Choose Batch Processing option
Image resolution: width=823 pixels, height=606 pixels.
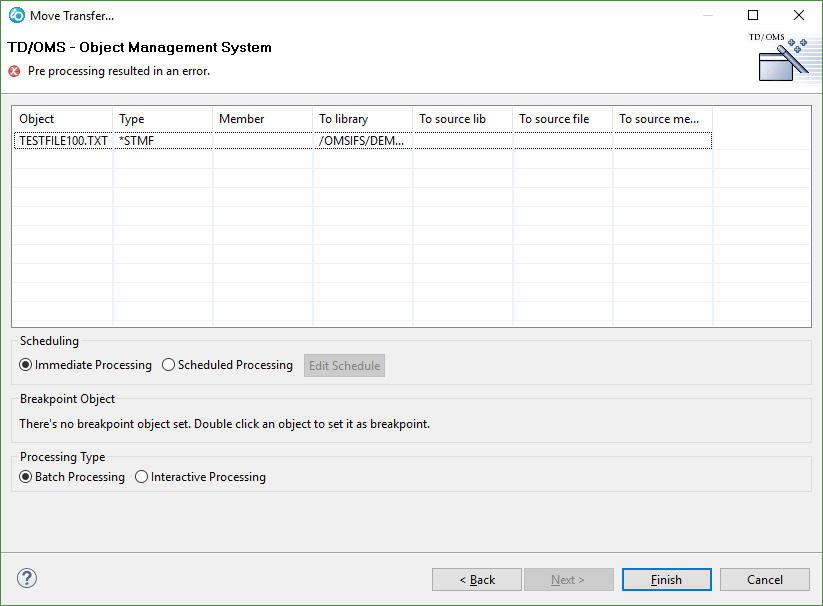click(26, 477)
